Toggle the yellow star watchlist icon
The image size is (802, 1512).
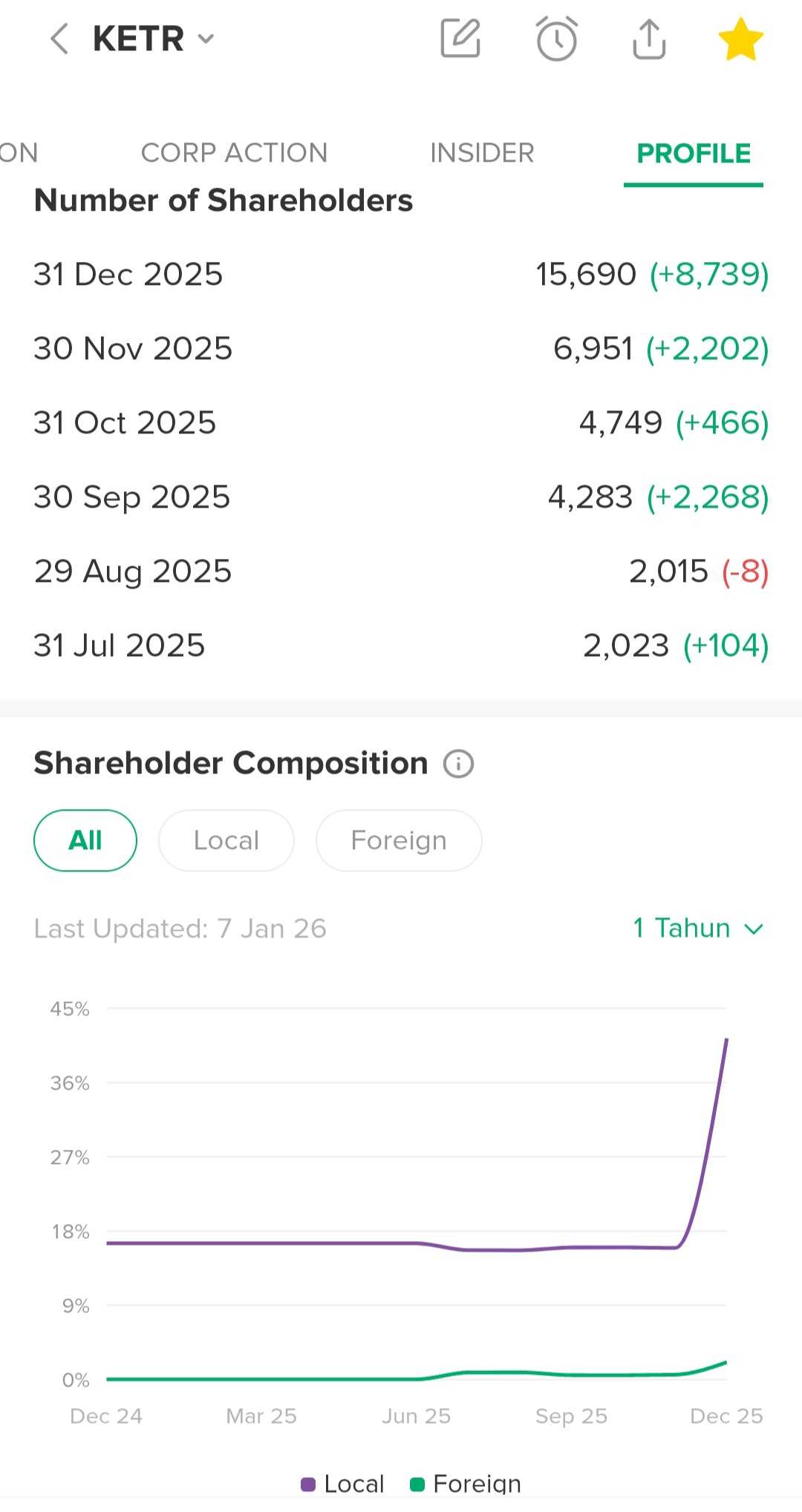[x=740, y=40]
